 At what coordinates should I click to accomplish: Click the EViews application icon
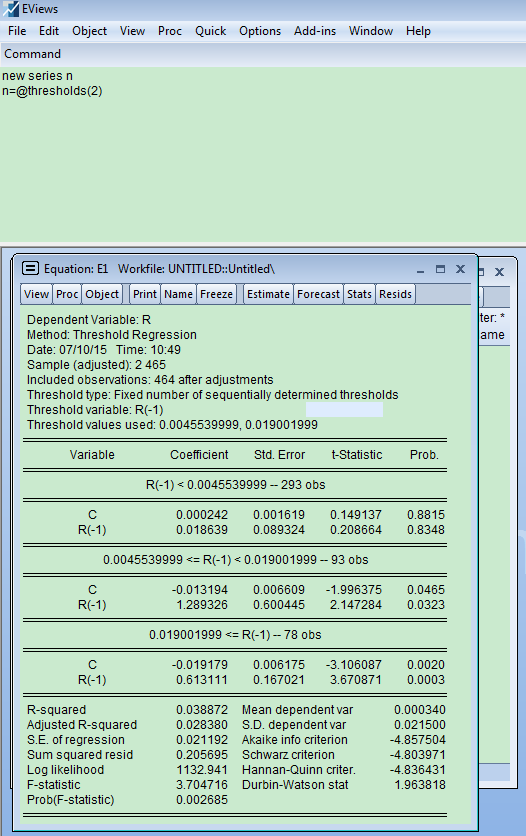coord(10,9)
